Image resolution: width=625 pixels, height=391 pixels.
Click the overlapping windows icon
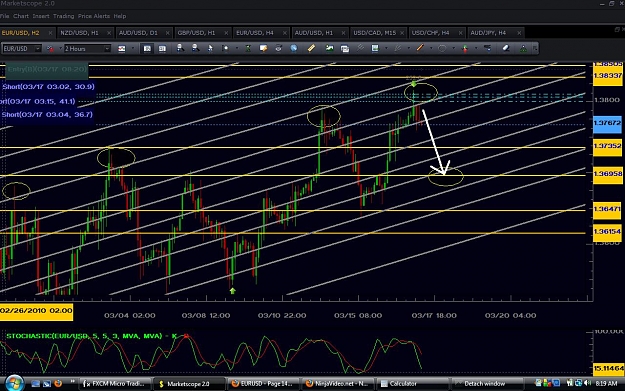(x=344, y=49)
